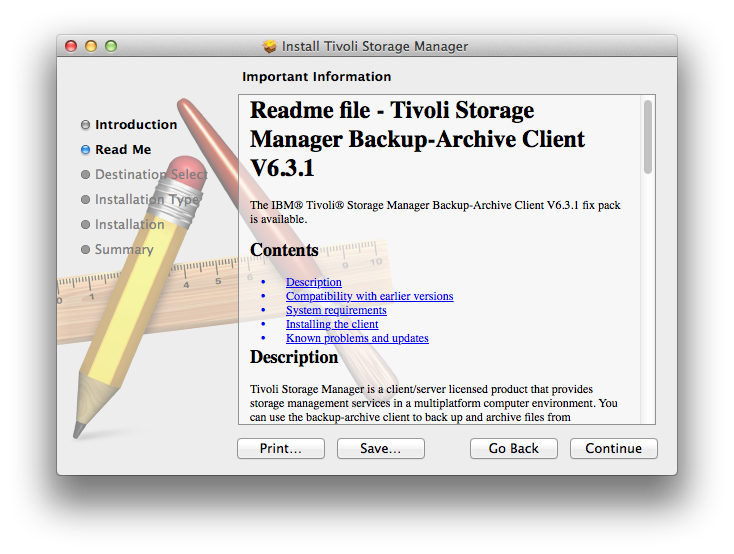Image resolution: width=734 pixels, height=554 pixels.
Task: Click the Summary step bullet
Action: [85, 249]
